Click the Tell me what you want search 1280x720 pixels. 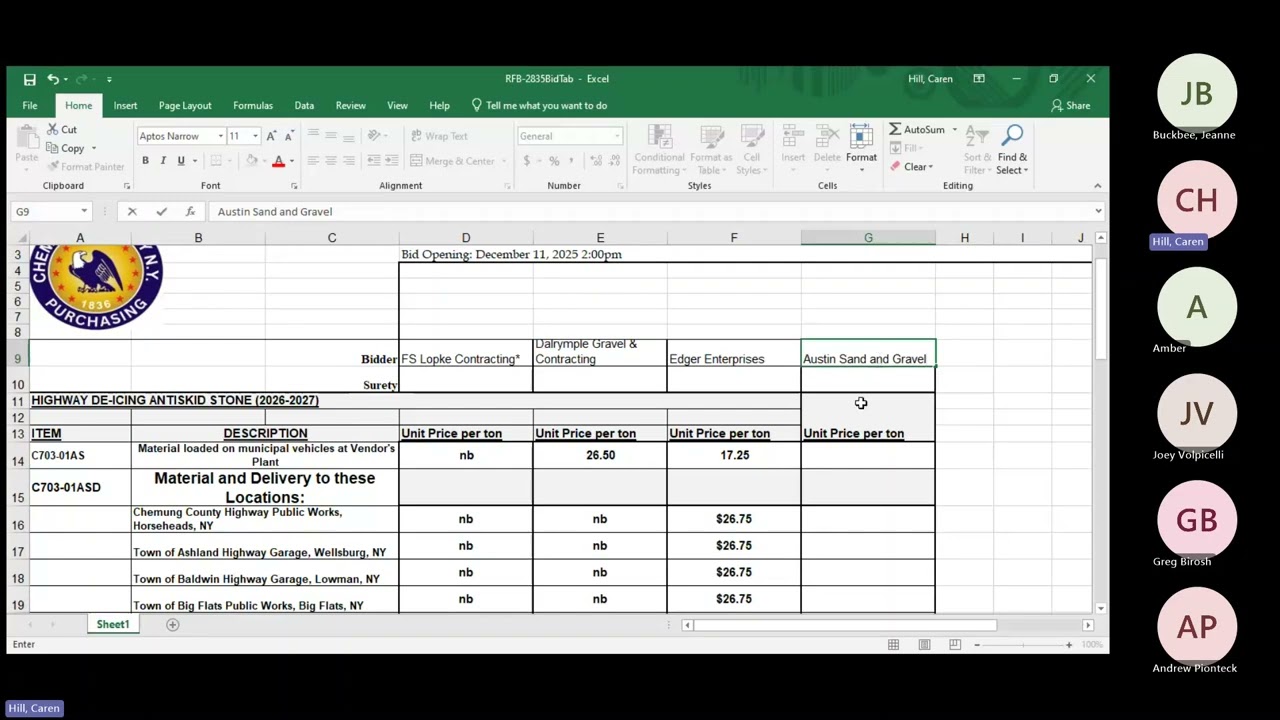pyautogui.click(x=539, y=105)
